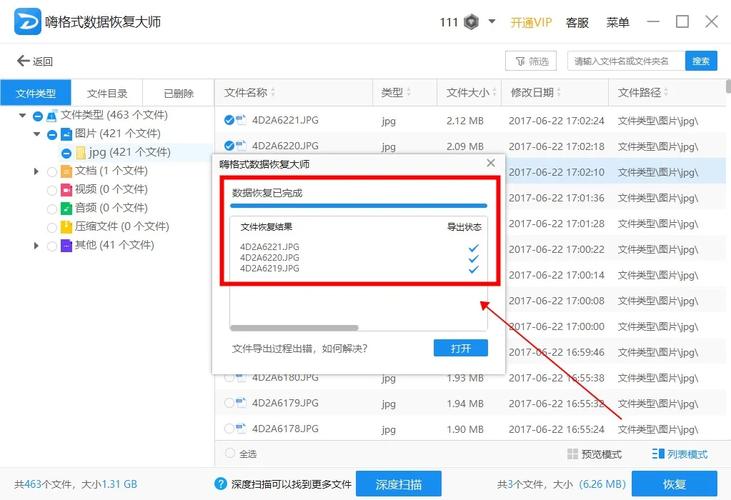
Task: Open the account dropdown arrow beside 111
Action: coord(492,21)
